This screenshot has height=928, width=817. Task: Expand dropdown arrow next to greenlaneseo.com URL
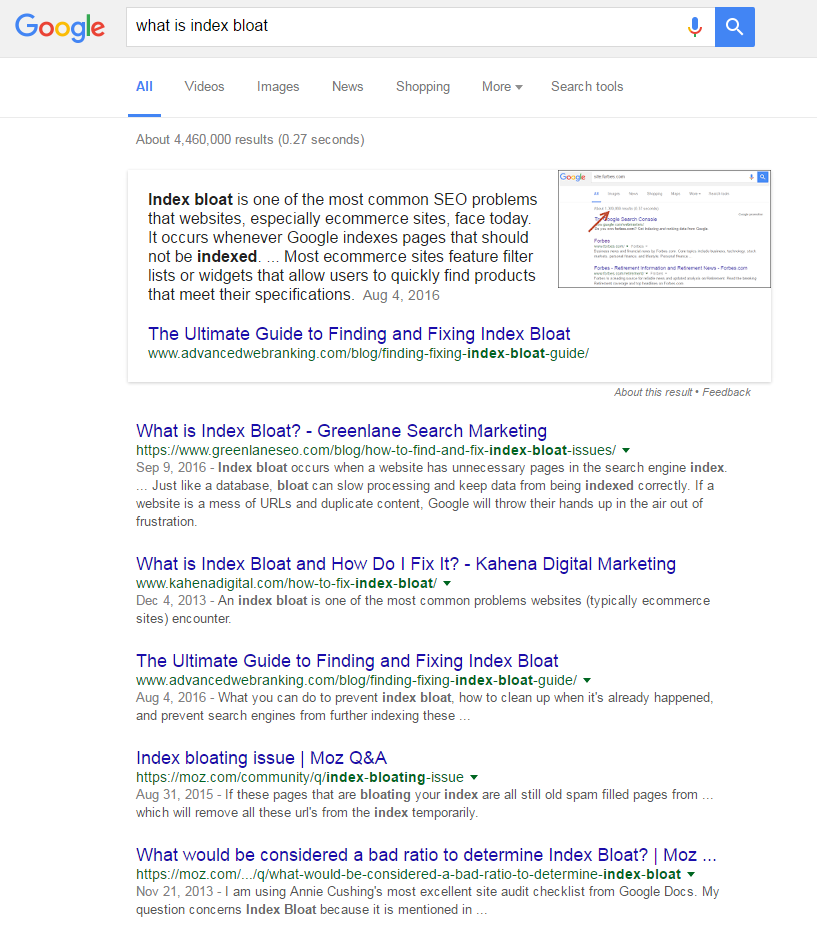click(626, 450)
